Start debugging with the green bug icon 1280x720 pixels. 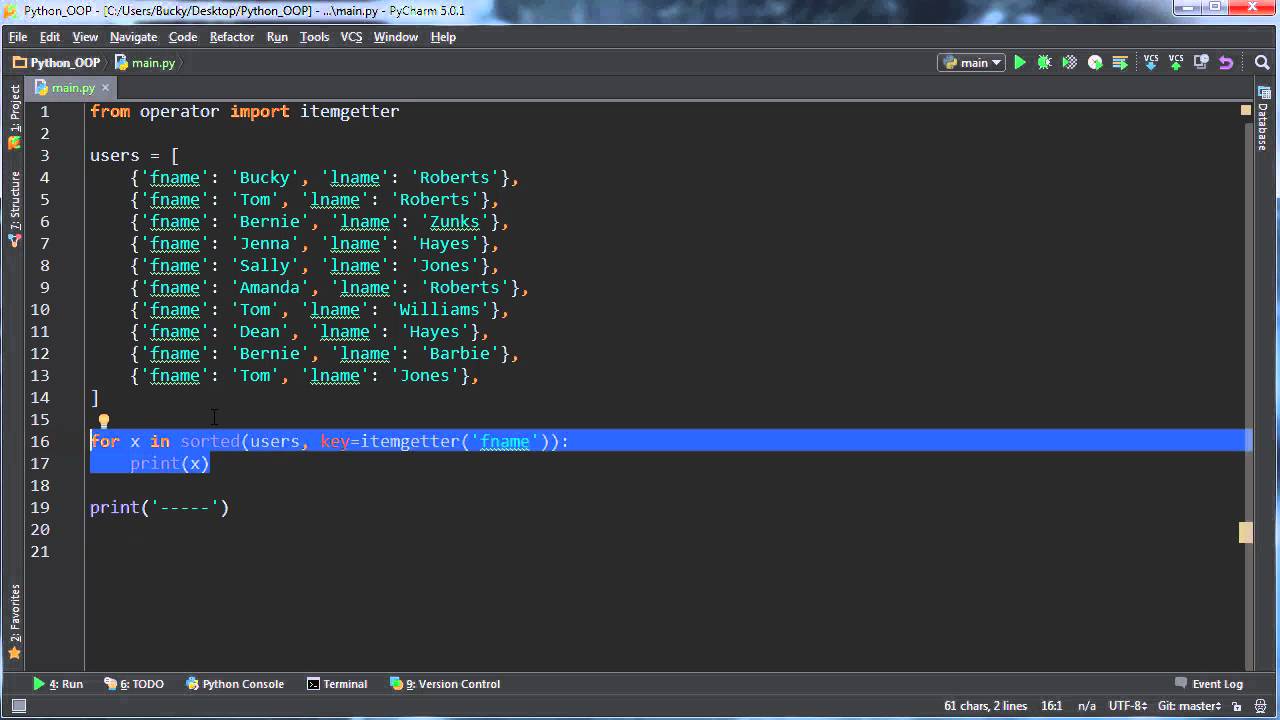[1045, 62]
